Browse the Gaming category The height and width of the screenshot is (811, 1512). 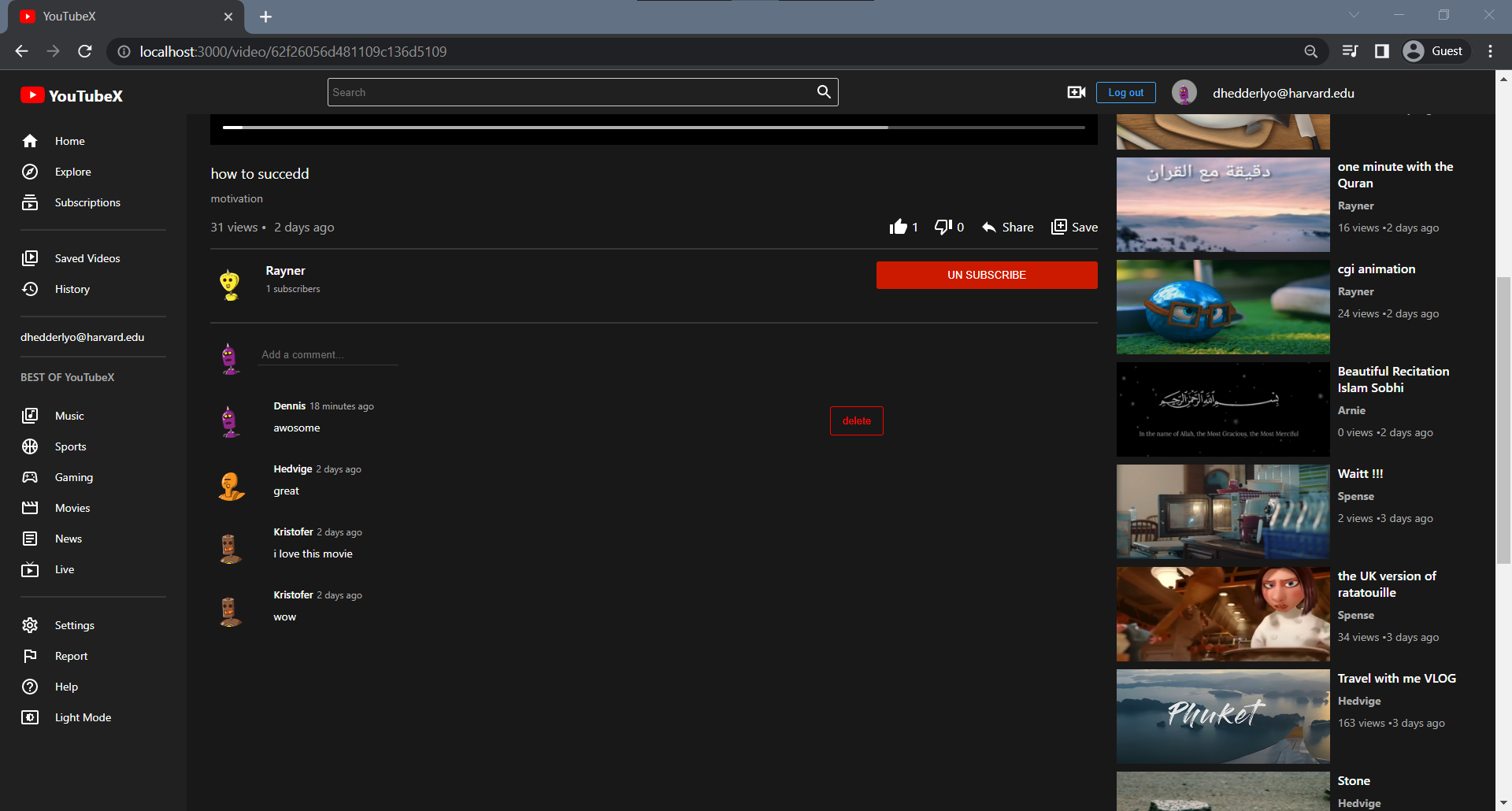pos(57,477)
